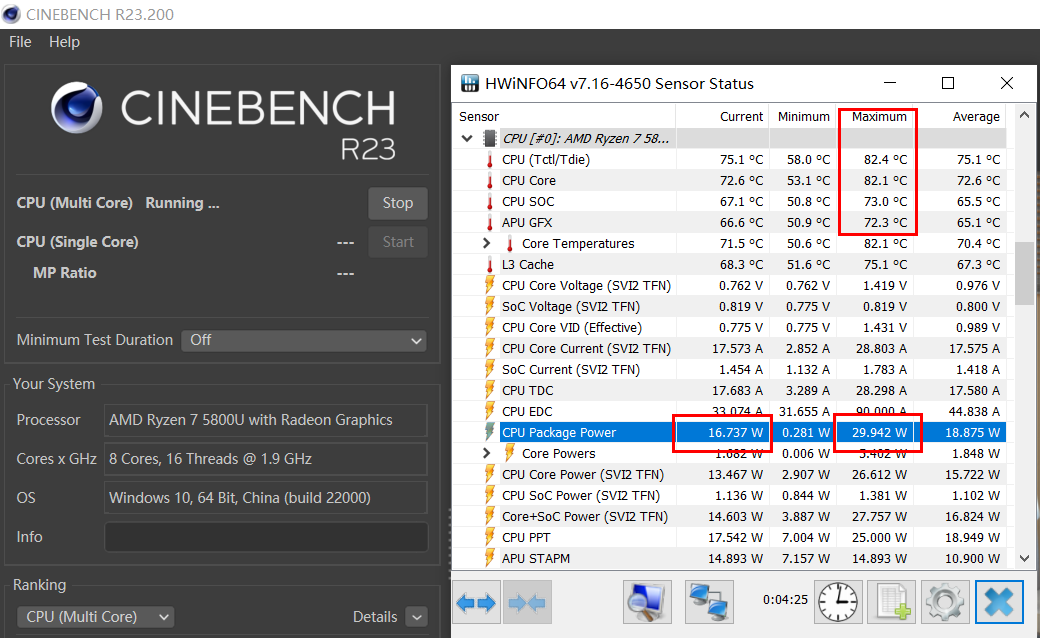Click the Cinebench title bar logo icon
The image size is (1040, 638).
coord(11,14)
